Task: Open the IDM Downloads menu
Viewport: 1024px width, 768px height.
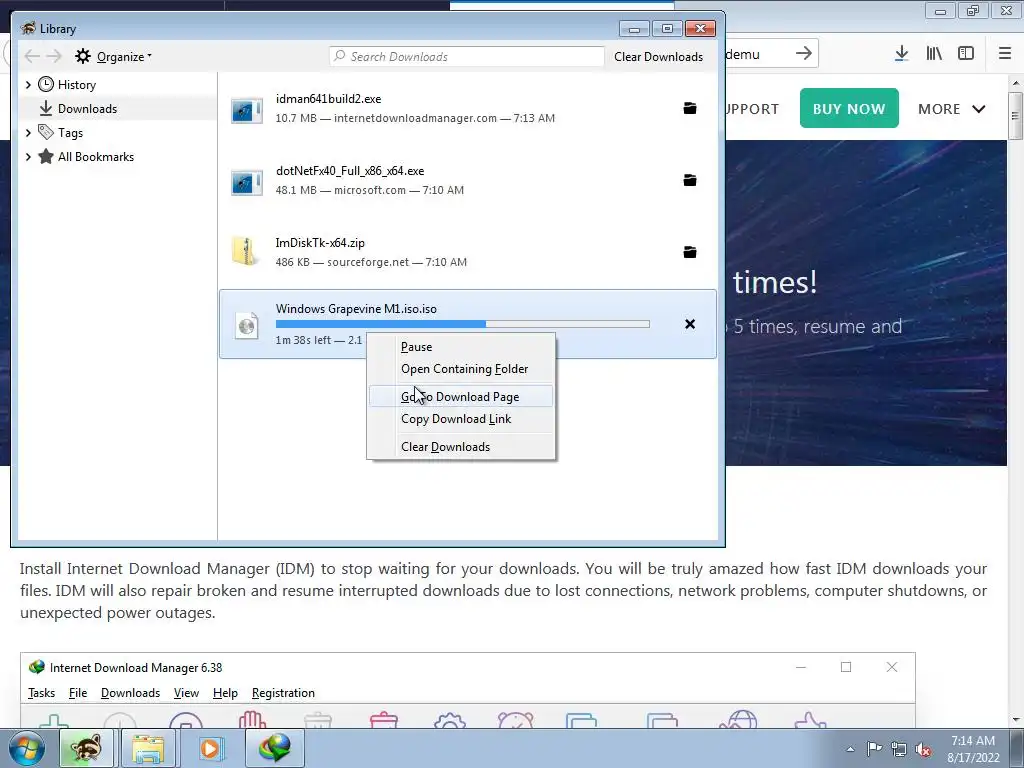Action: 130,693
